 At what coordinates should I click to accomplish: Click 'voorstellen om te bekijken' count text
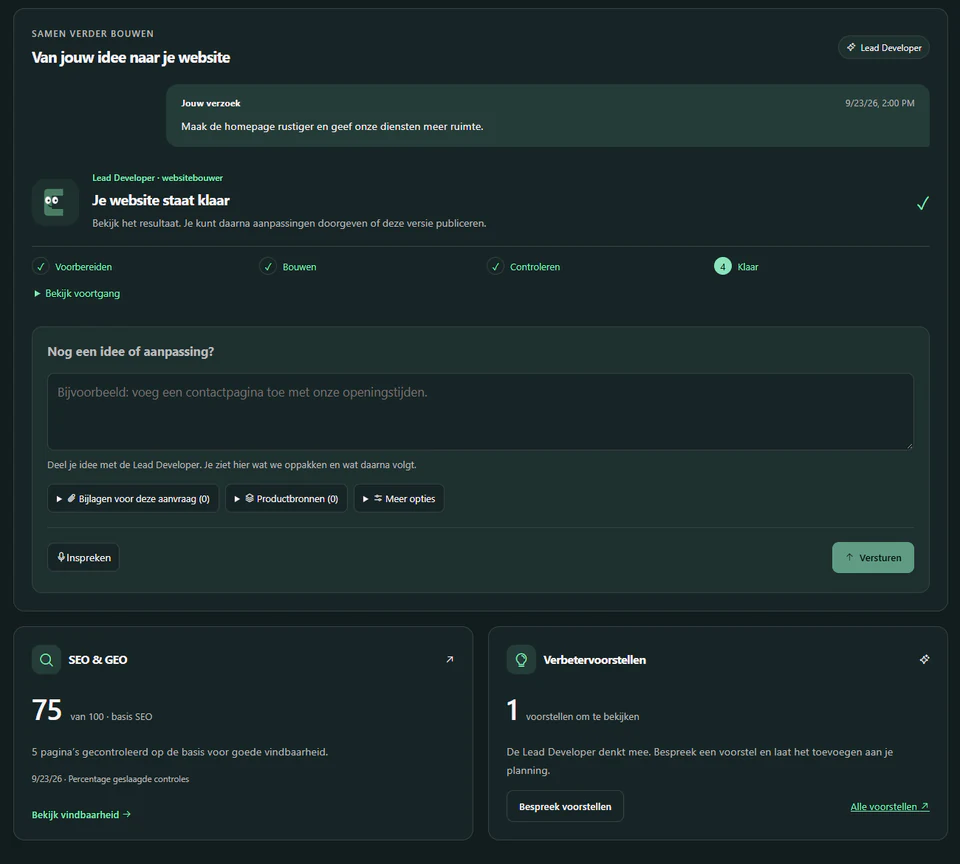tap(582, 717)
